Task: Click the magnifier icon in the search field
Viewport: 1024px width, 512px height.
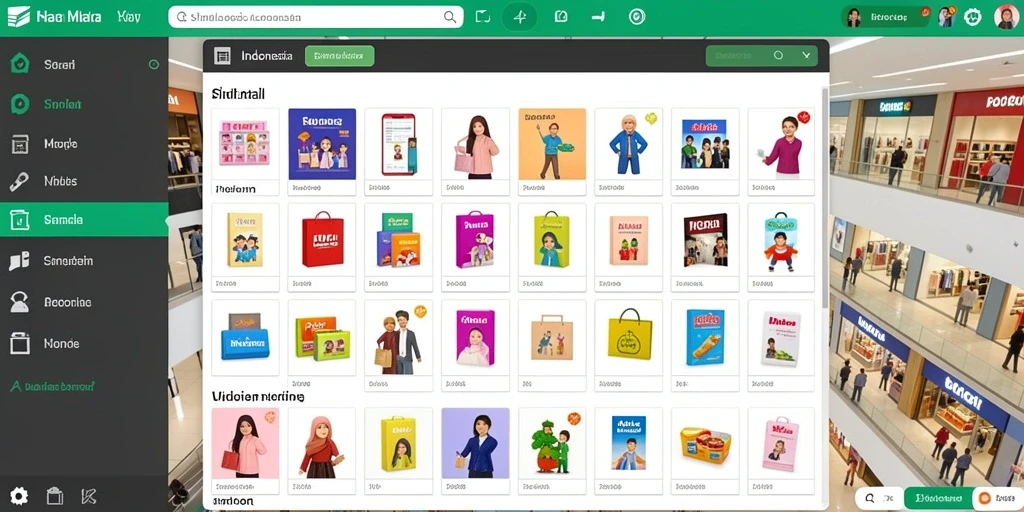Action: (450, 17)
